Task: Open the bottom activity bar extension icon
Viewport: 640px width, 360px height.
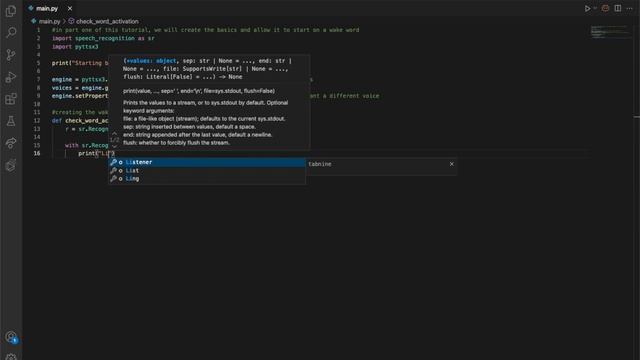Action: (x=11, y=165)
